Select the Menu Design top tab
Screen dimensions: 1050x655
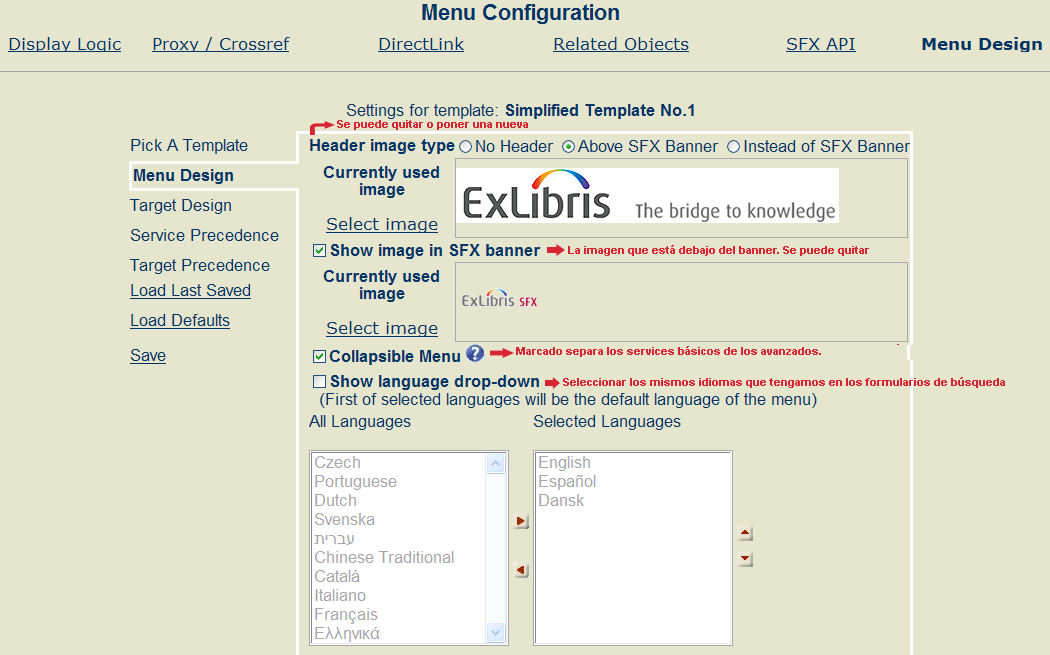pyautogui.click(x=982, y=44)
